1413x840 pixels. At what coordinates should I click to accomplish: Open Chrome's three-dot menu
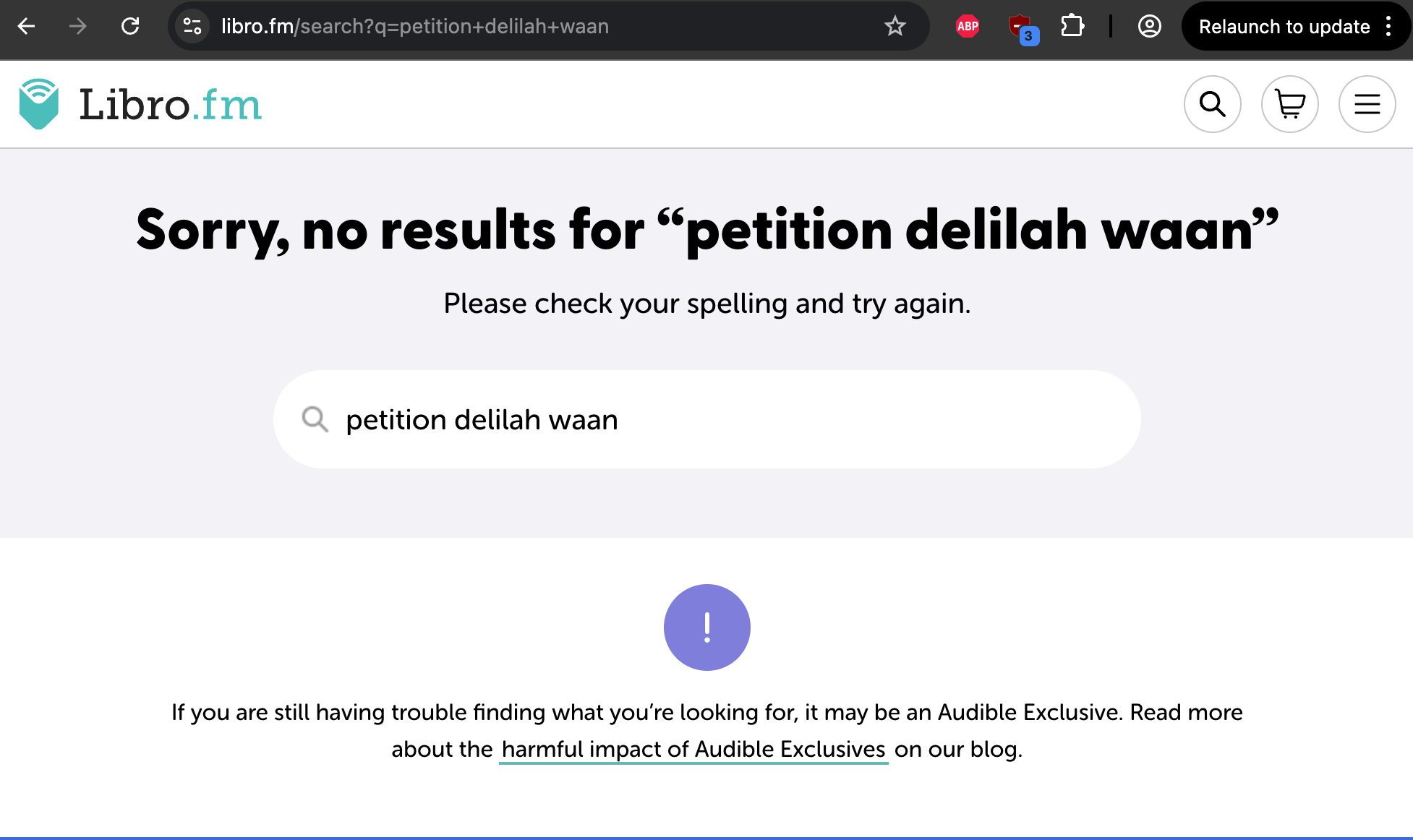[1388, 27]
